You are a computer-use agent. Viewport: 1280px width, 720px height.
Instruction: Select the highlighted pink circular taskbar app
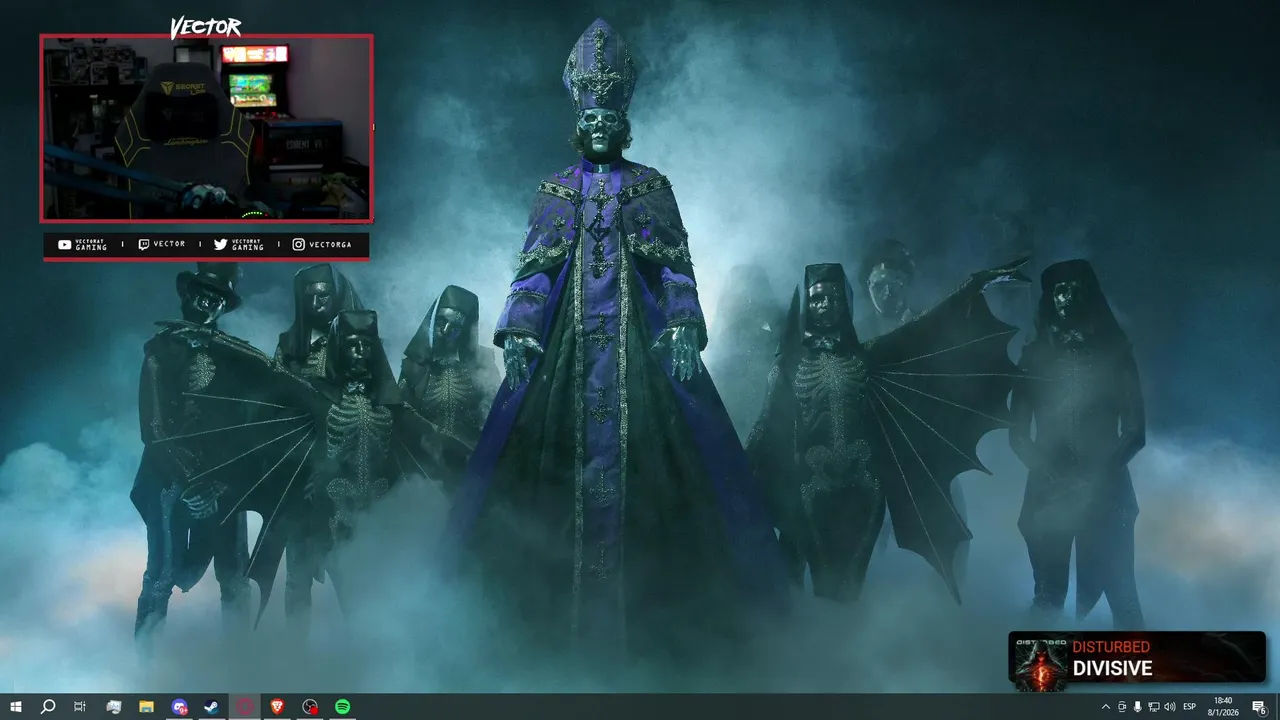click(245, 707)
